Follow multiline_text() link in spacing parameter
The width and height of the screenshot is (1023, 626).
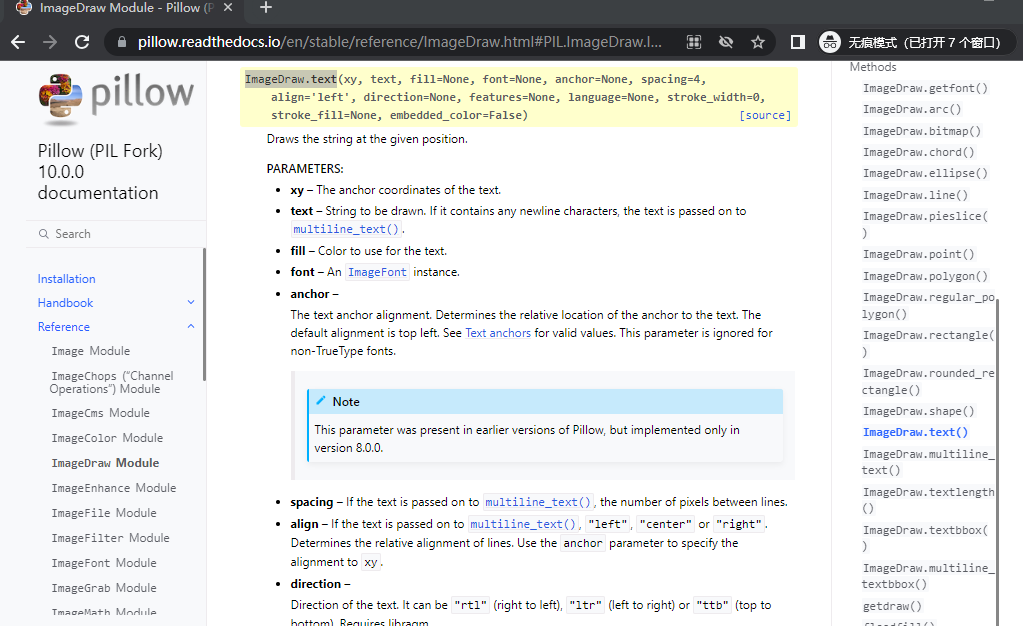538,502
